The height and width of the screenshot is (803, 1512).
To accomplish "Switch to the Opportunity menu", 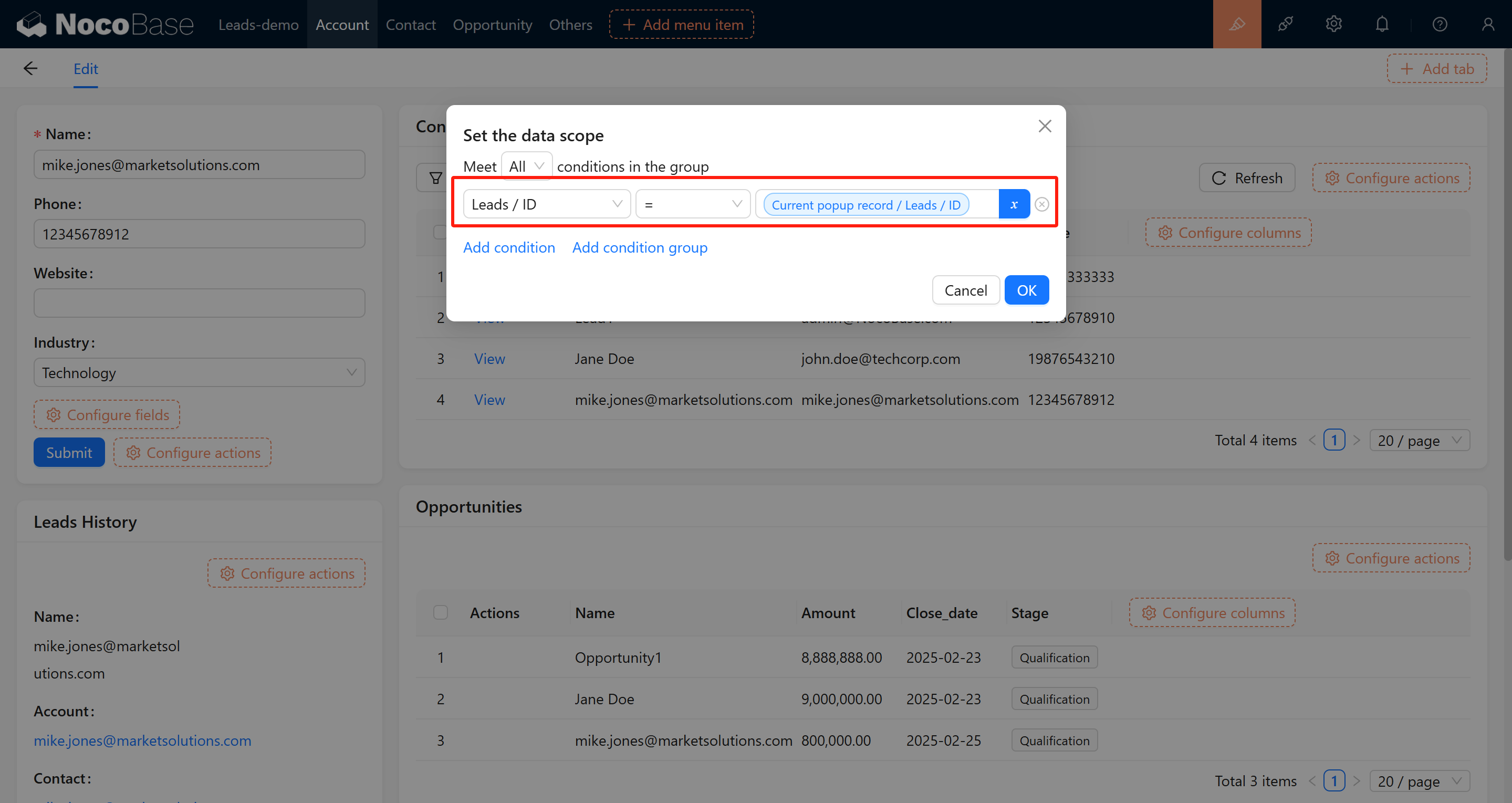I will click(492, 25).
